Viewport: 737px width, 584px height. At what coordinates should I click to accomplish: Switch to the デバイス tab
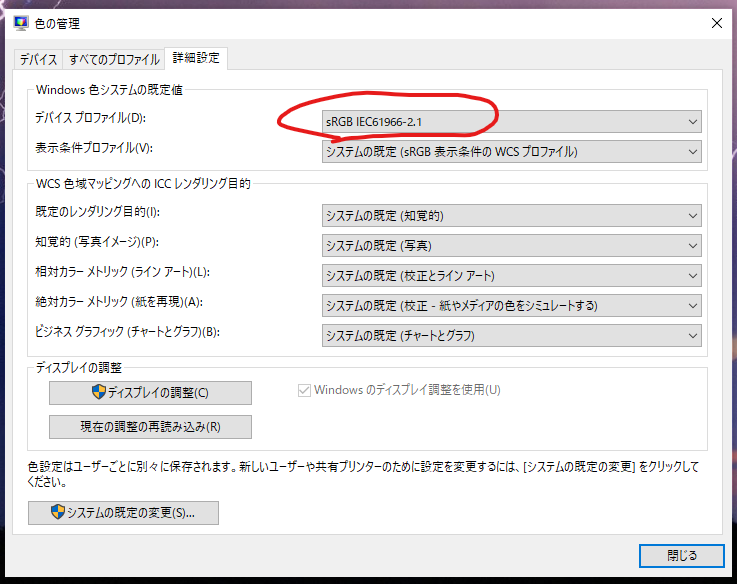tap(38, 59)
